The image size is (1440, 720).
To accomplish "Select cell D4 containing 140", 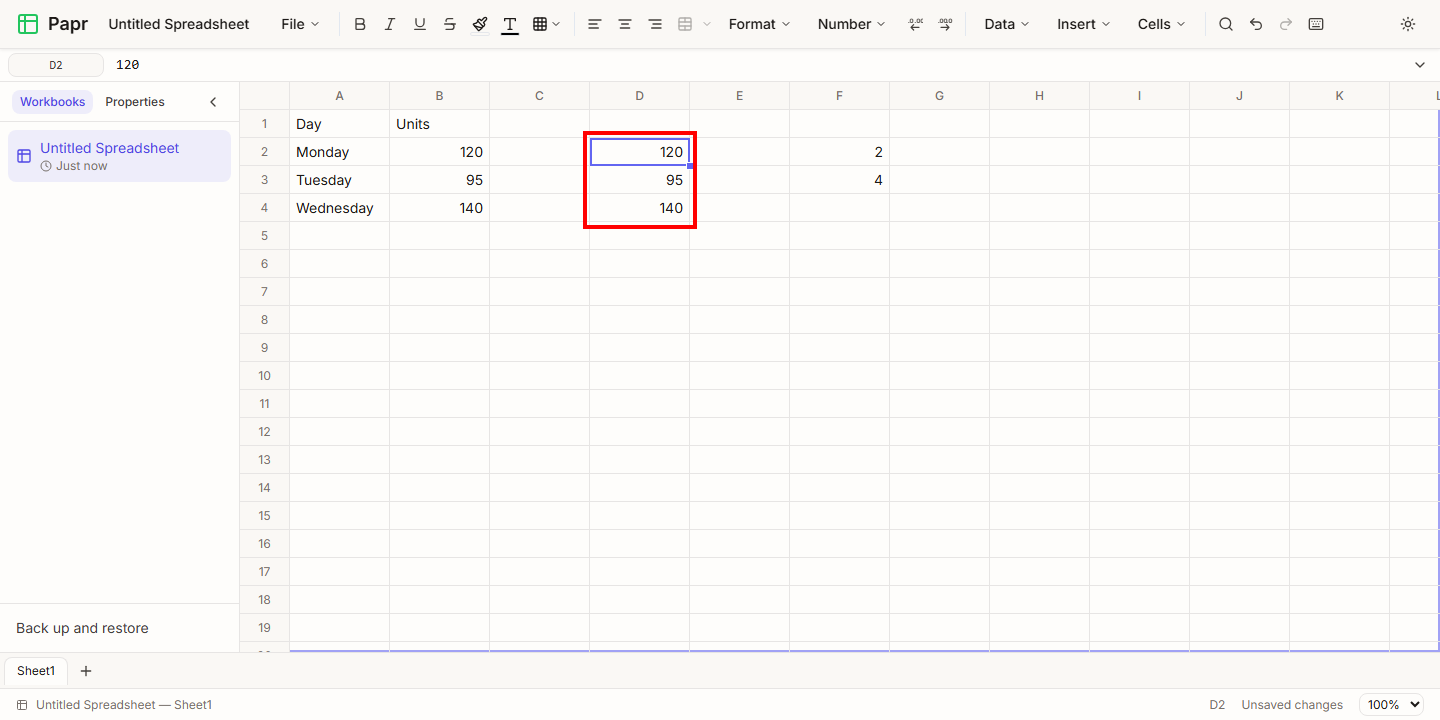I will click(640, 208).
